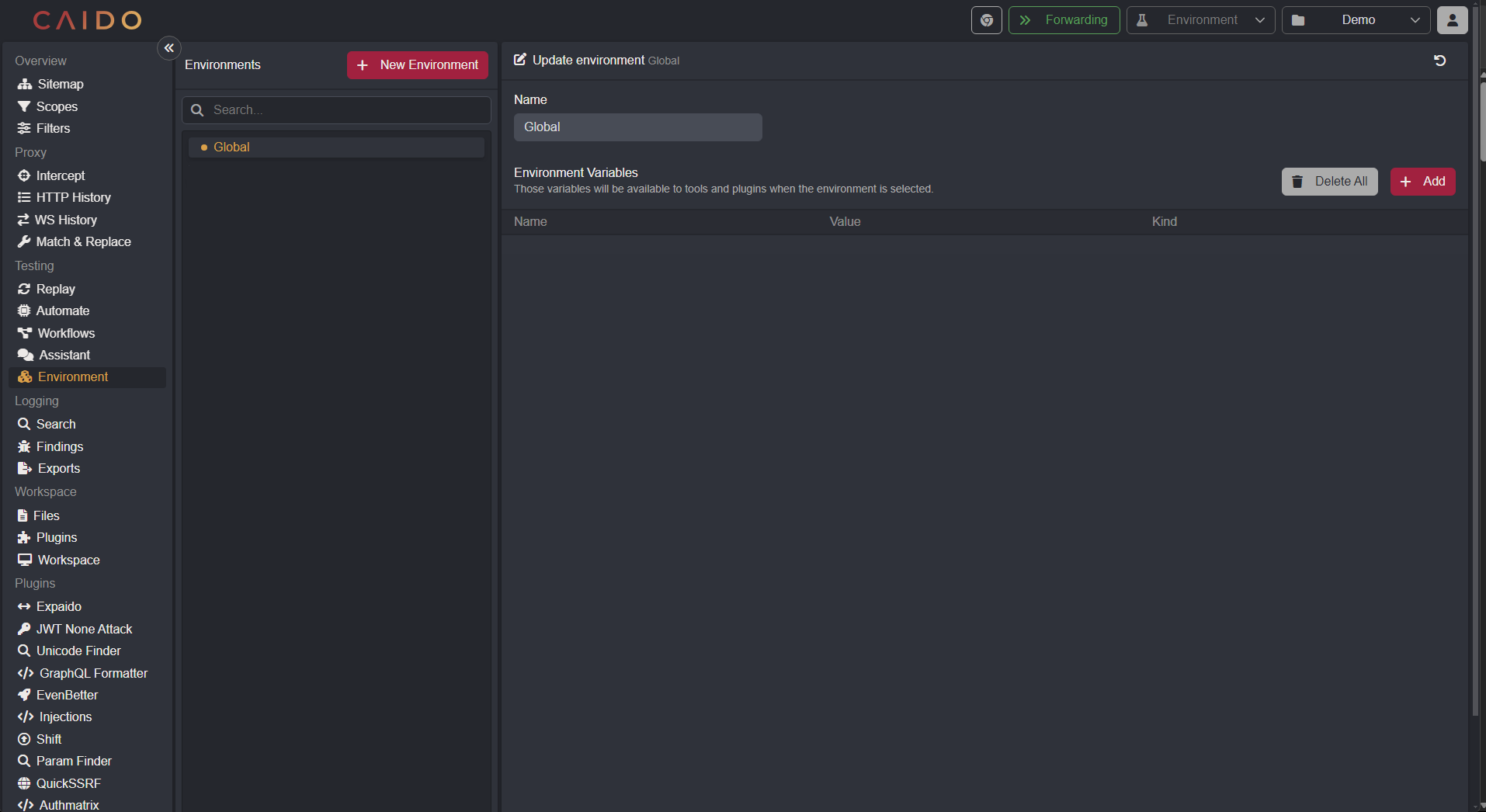Click the environment Name input field
This screenshot has width=1486, height=812.
point(637,127)
